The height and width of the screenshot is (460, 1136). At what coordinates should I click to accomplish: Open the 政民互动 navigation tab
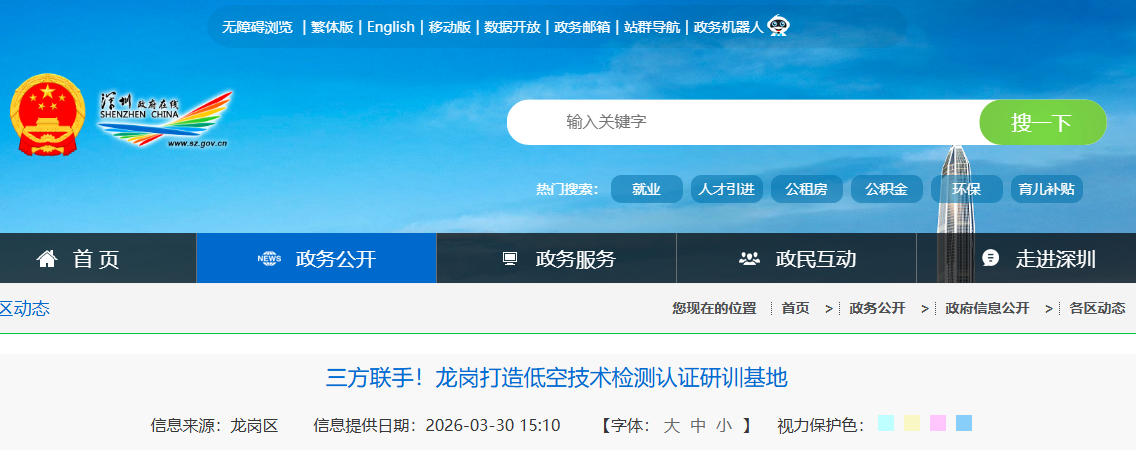coord(796,259)
